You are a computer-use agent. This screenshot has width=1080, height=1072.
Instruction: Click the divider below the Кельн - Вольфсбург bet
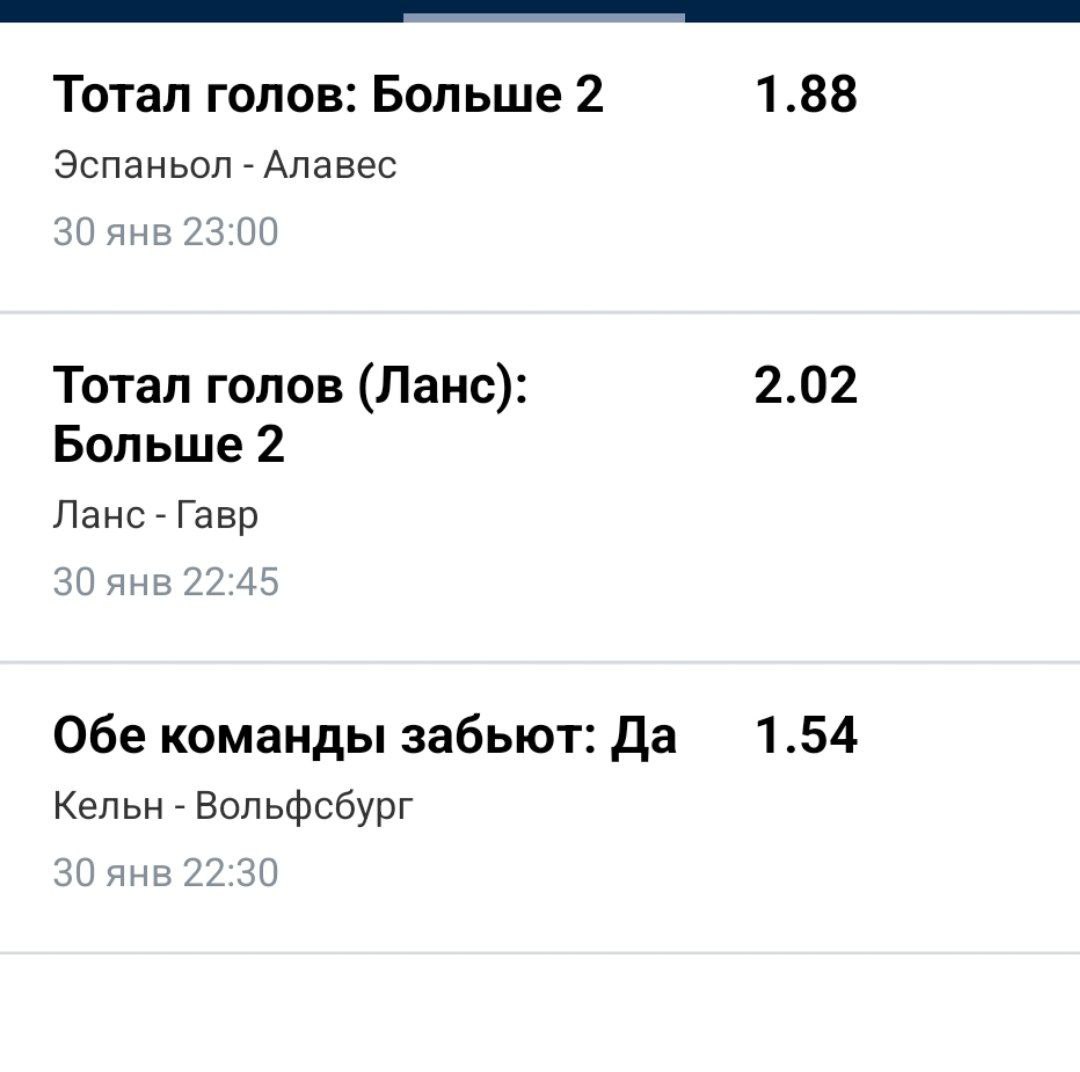540,953
